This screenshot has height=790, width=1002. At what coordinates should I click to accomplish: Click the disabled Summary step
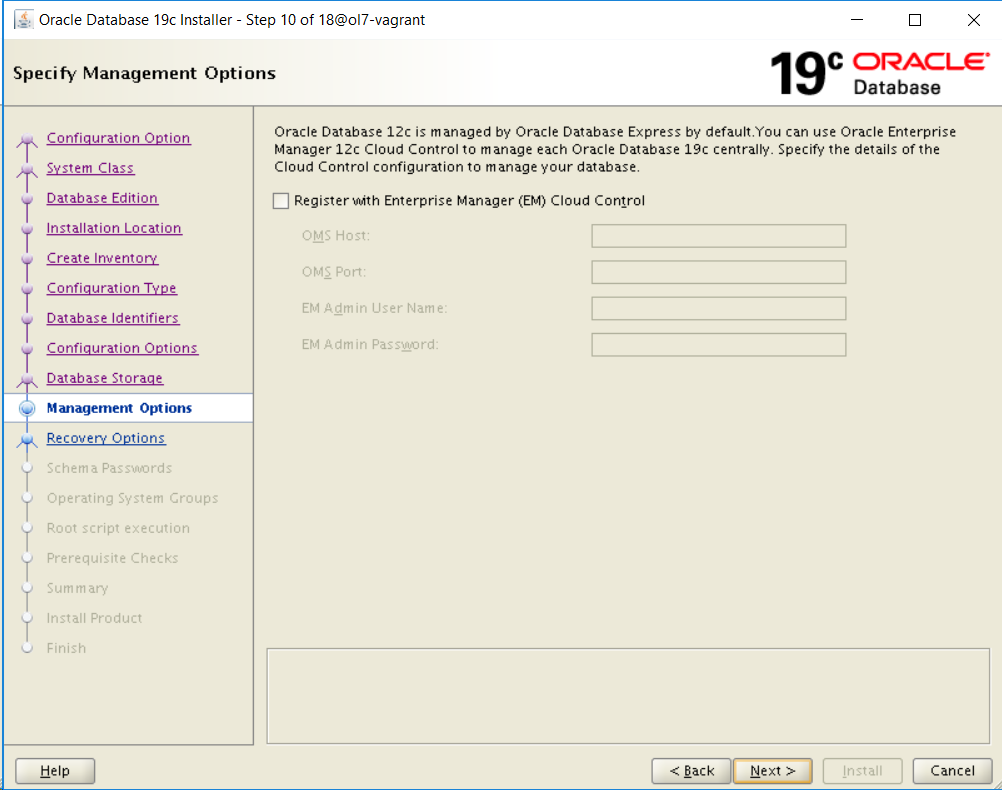77,589
